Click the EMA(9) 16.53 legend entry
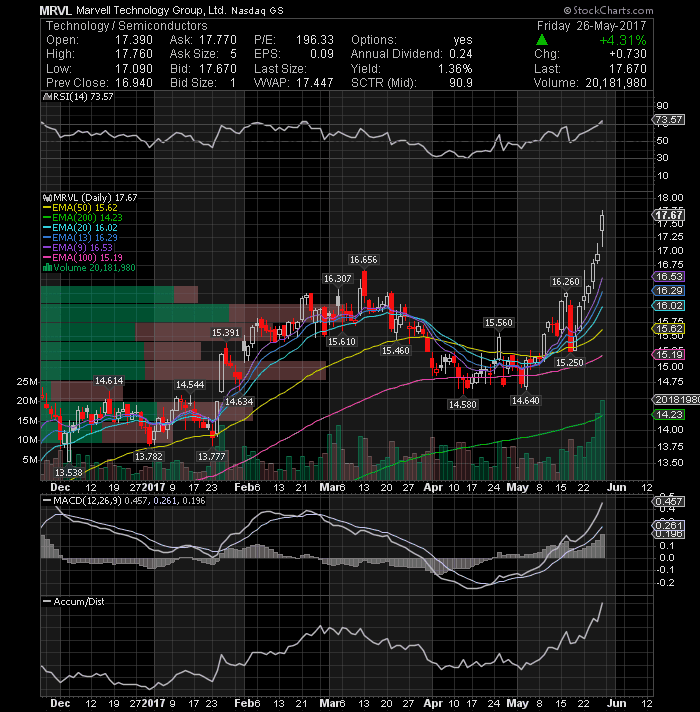Image resolution: width=700 pixels, height=712 pixels. coord(78,247)
